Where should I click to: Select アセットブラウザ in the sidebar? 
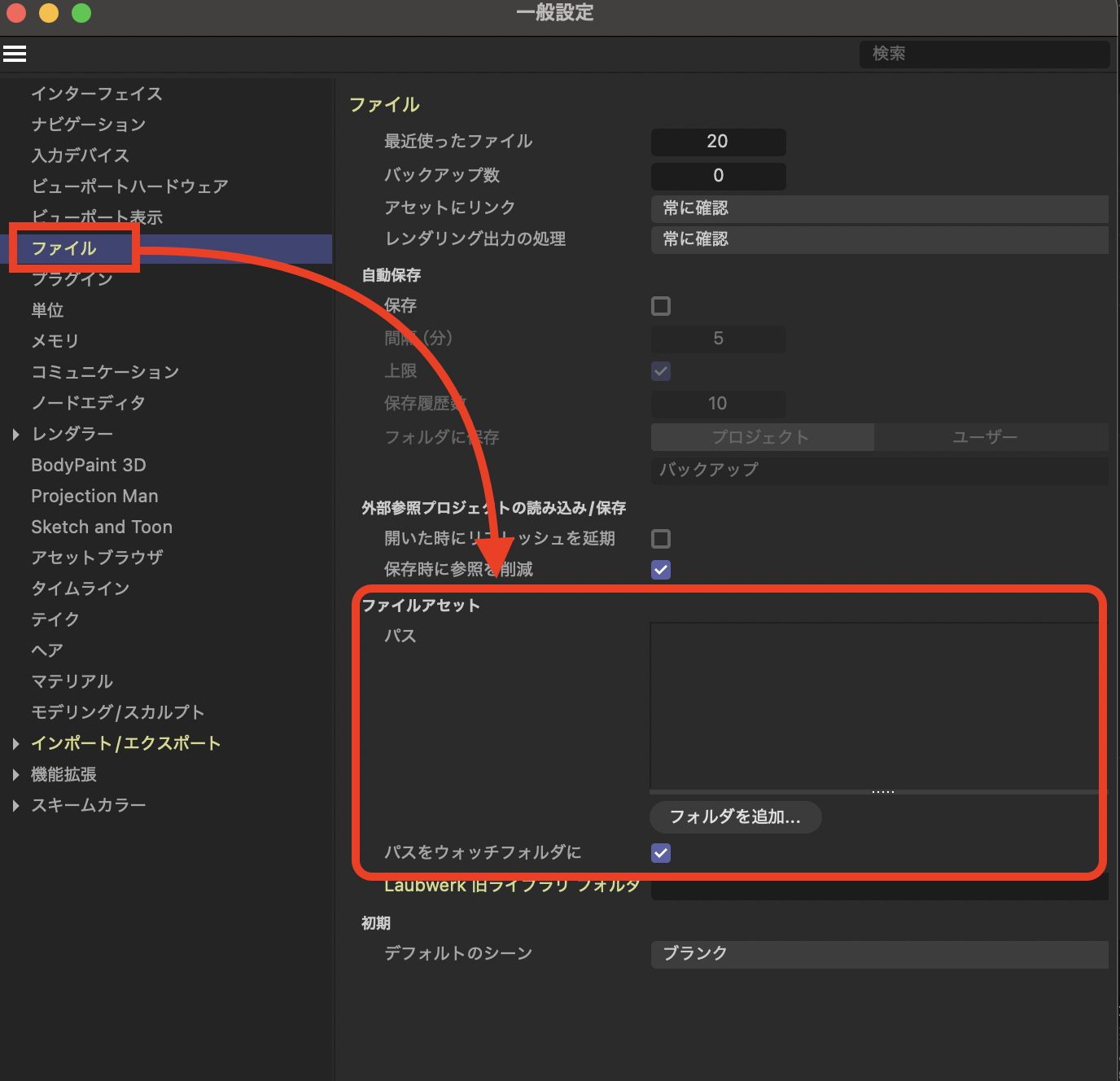point(97,558)
